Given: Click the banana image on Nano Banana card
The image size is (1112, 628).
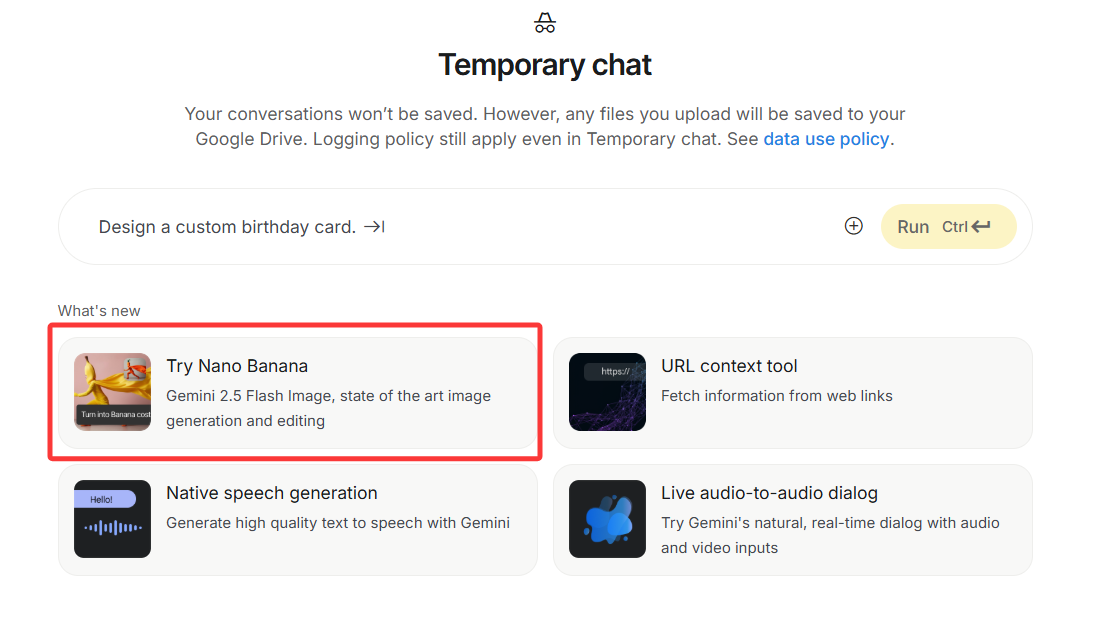Looking at the screenshot, I should click(x=112, y=392).
